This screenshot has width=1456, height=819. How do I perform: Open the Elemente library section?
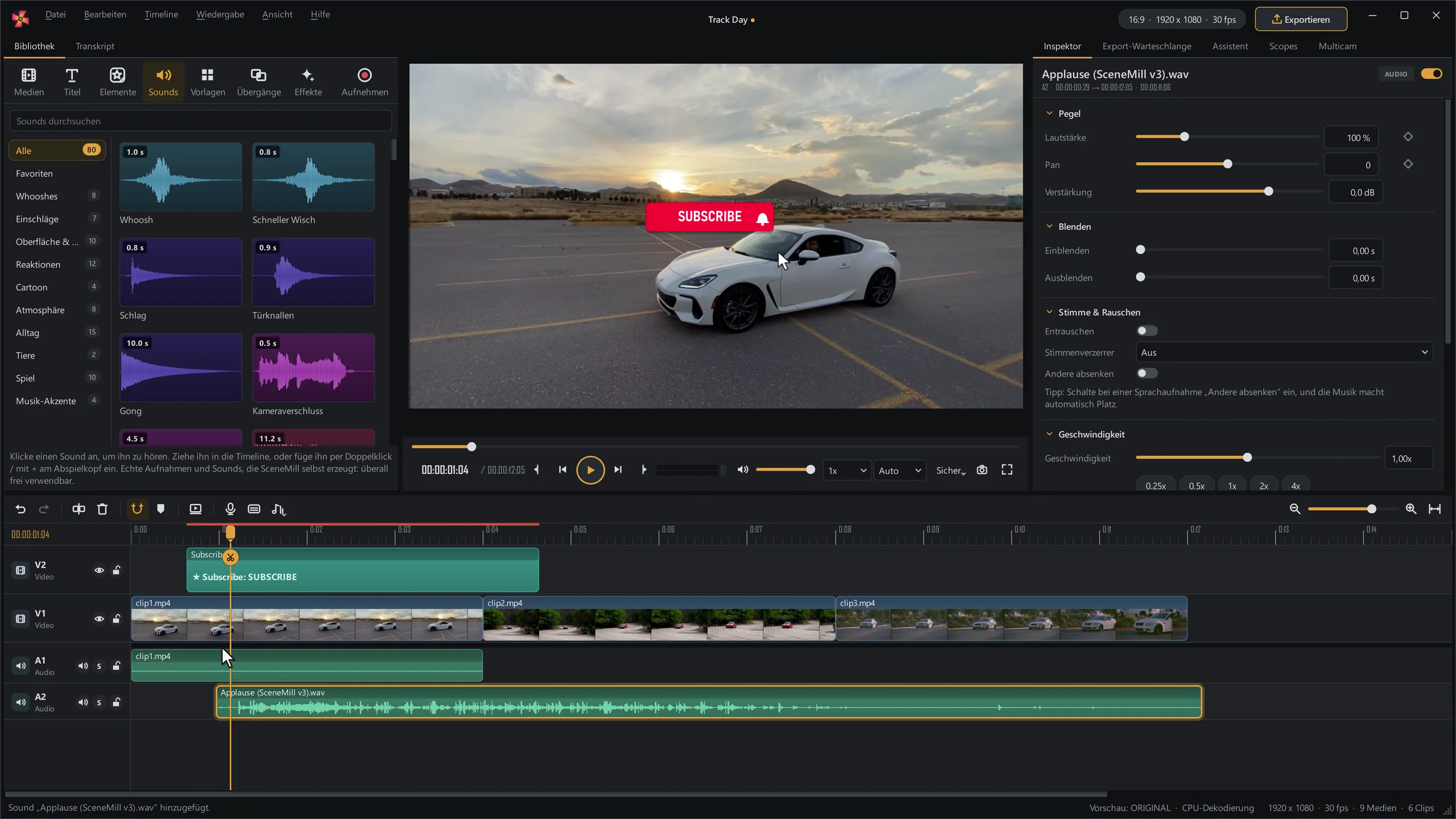(x=118, y=82)
